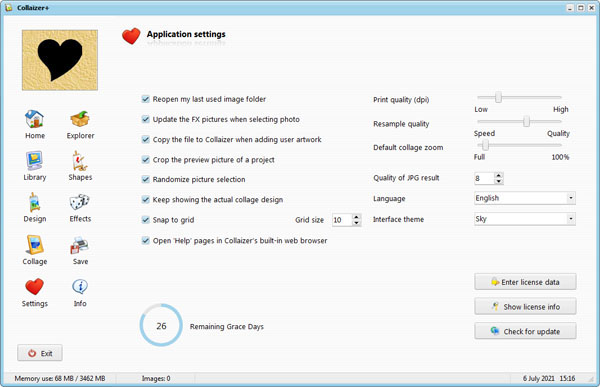Increase Grid size with up arrow
600x387 pixels.
click(356, 217)
